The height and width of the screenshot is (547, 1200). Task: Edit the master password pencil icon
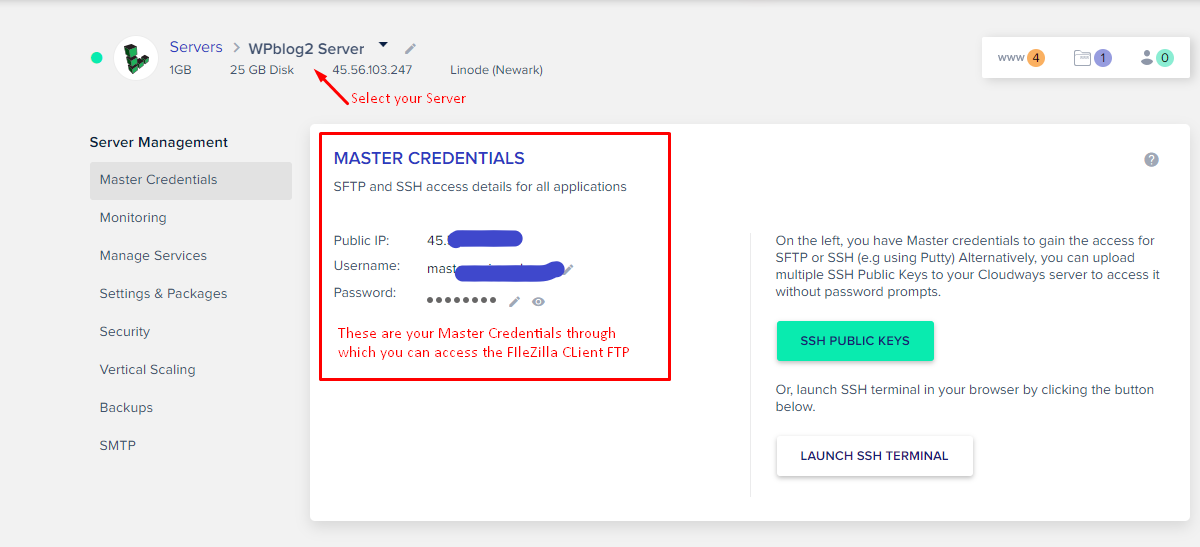[x=514, y=301]
